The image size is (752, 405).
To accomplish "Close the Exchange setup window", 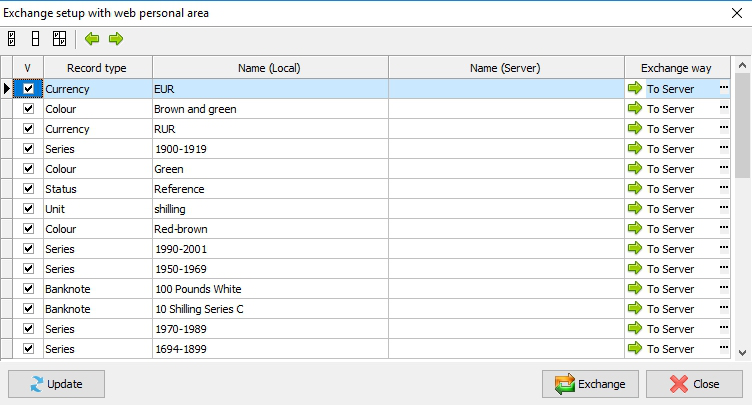I will click(x=737, y=13).
